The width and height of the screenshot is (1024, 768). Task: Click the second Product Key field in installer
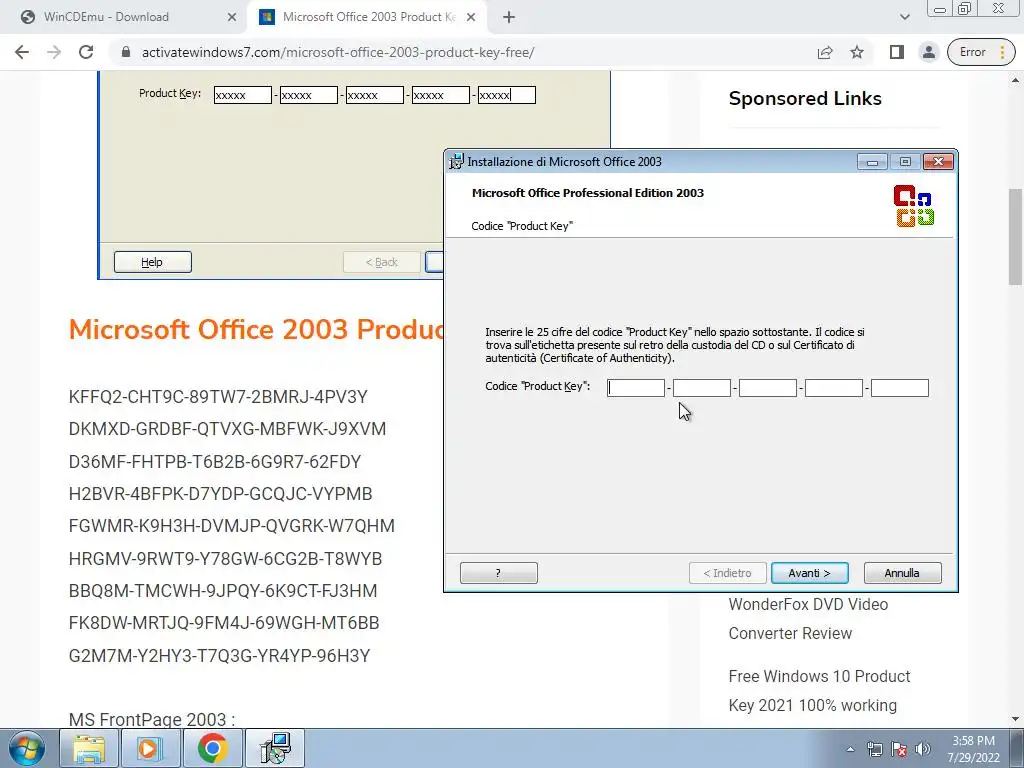[x=702, y=388]
